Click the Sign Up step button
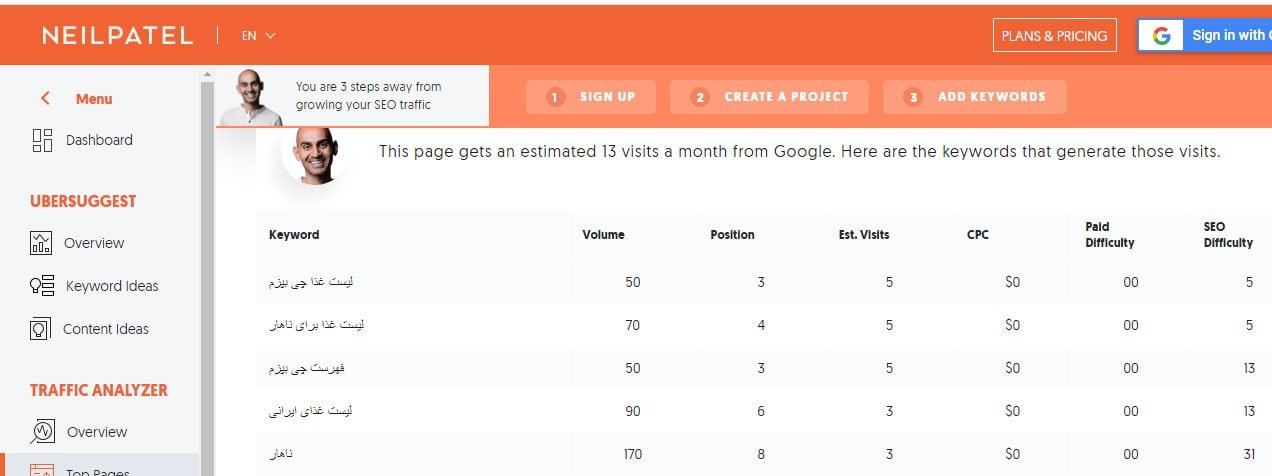This screenshot has height=476, width=1272. tap(591, 97)
